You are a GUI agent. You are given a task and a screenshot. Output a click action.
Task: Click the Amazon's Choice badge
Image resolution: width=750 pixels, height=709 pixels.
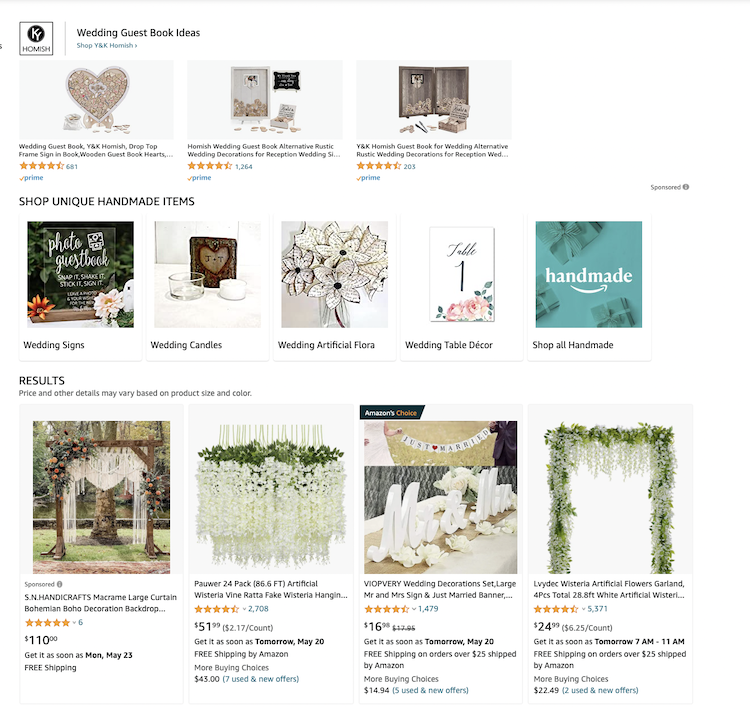(391, 412)
